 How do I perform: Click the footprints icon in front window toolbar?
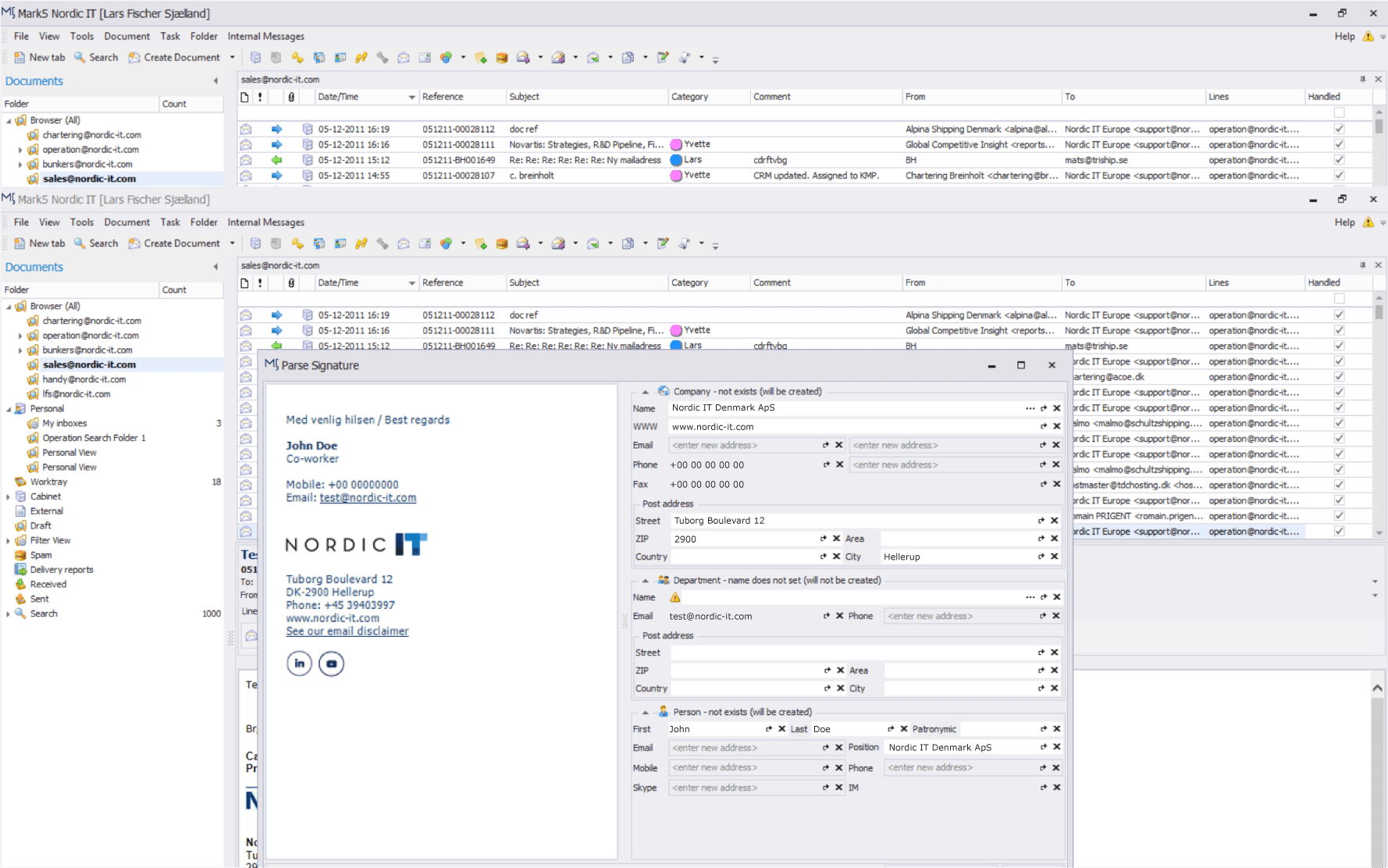tap(361, 244)
